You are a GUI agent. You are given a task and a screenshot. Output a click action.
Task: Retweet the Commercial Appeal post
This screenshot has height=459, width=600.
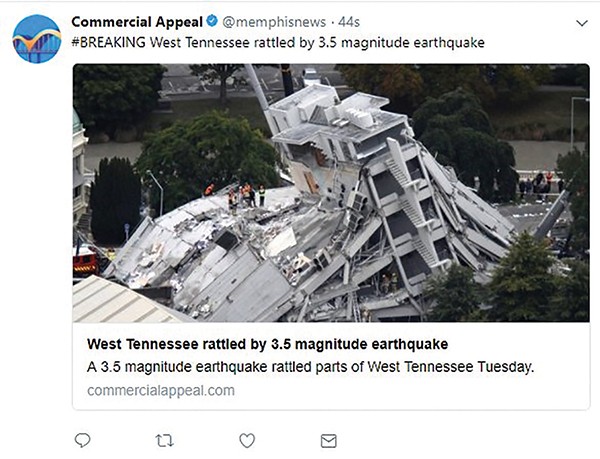165,440
